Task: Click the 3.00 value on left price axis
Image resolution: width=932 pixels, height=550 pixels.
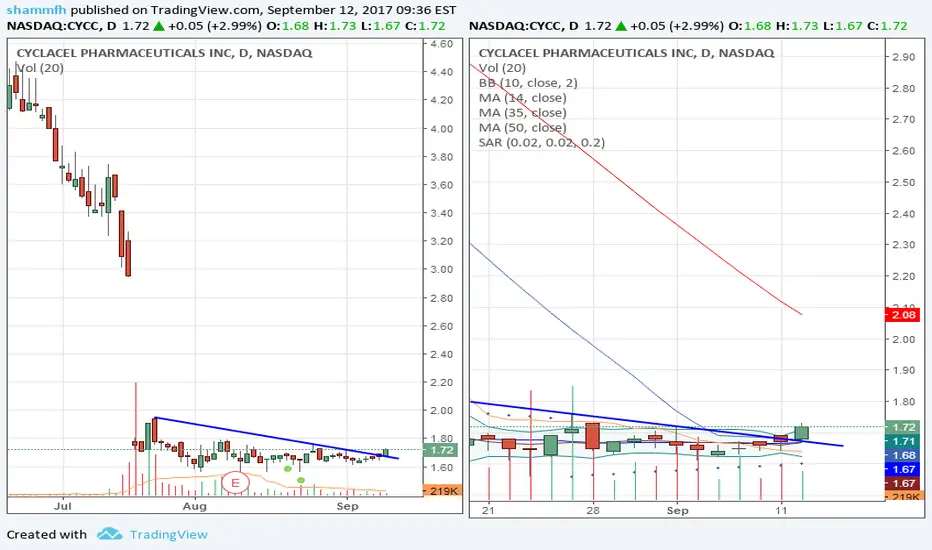Action: (x=442, y=269)
